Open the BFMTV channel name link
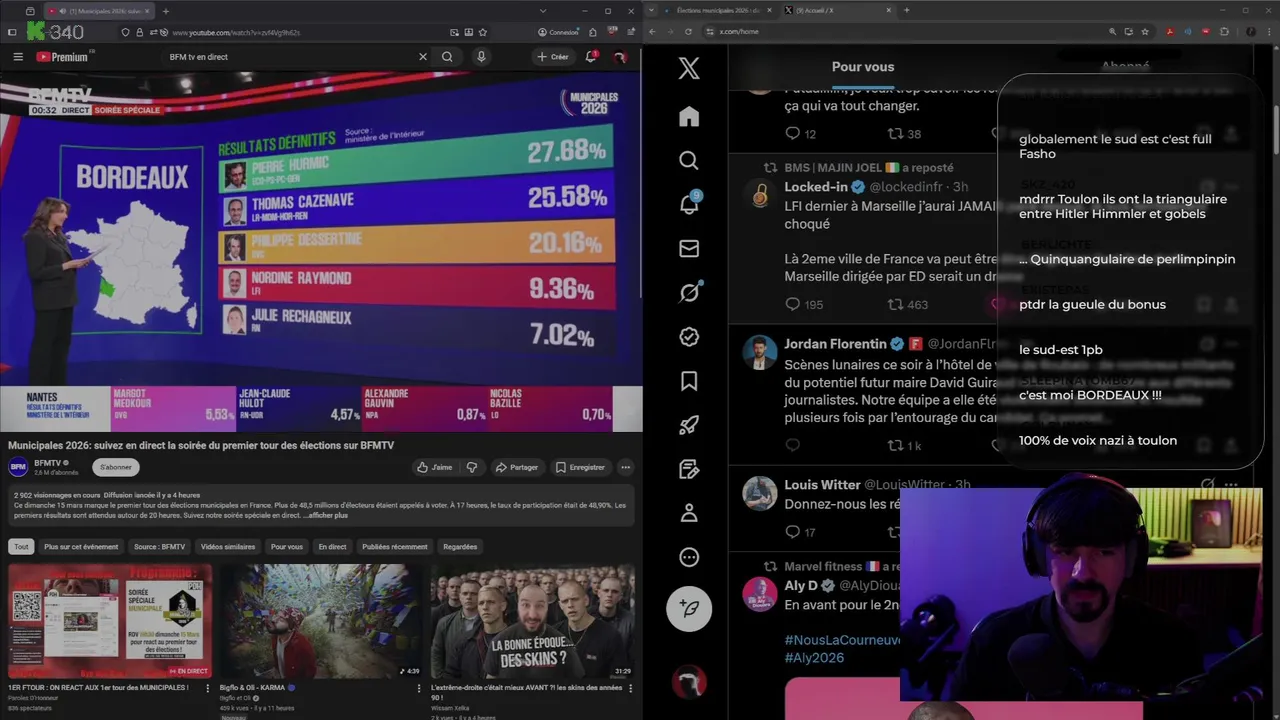Viewport: 1280px width, 720px height. tap(48, 463)
